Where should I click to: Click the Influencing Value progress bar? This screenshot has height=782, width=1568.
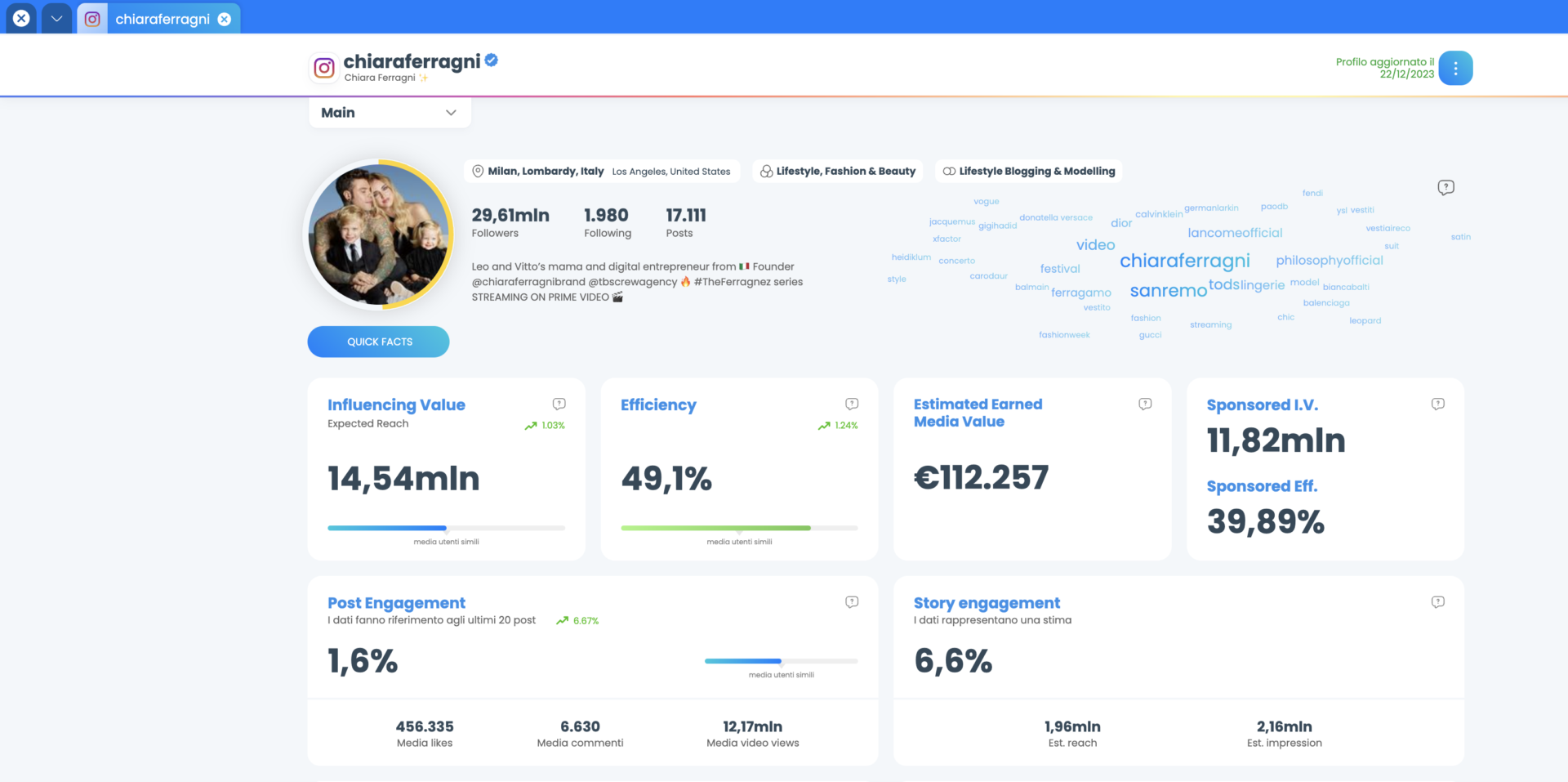click(446, 528)
